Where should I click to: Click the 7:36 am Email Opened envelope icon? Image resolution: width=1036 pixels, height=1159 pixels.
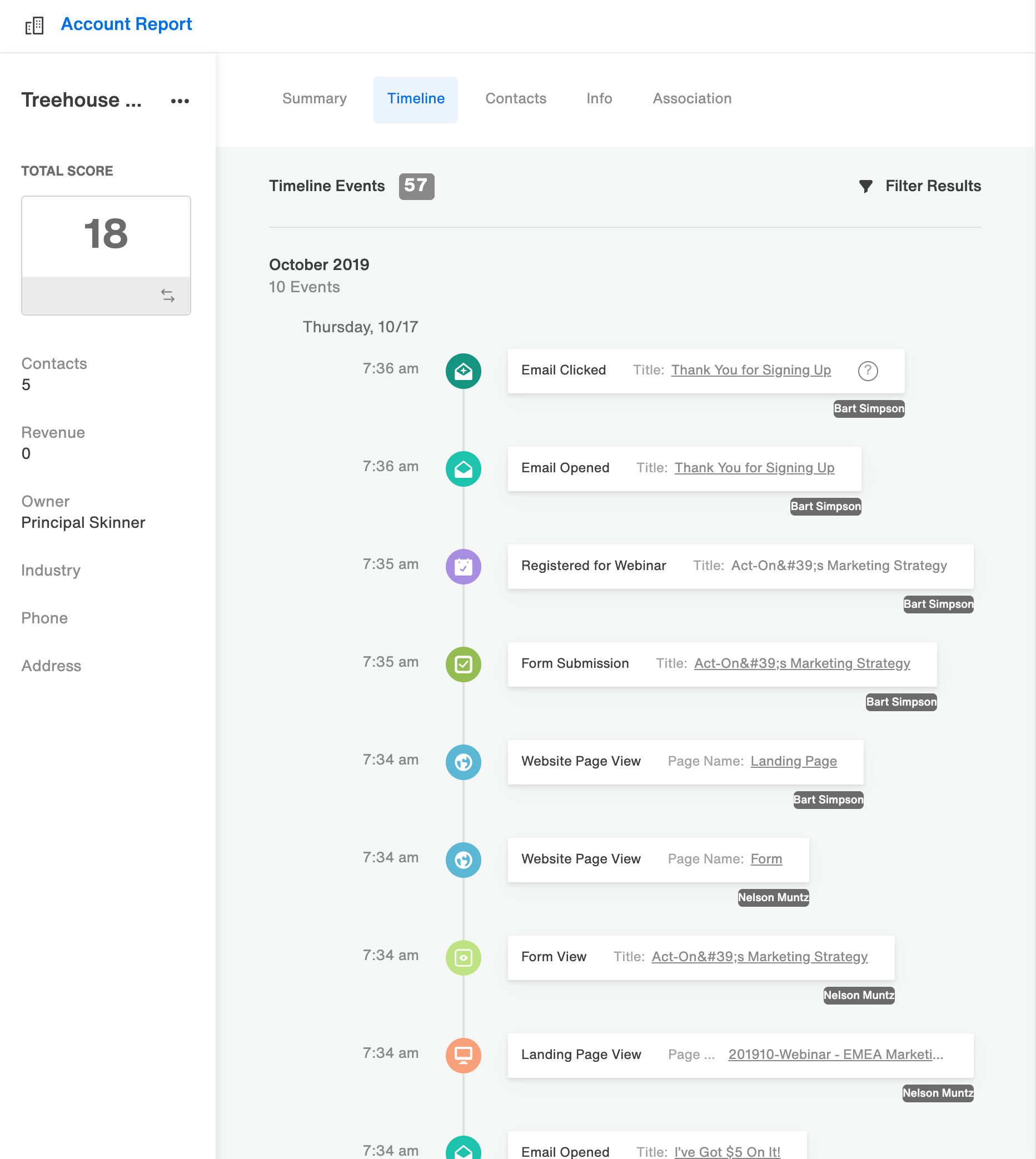(464, 469)
